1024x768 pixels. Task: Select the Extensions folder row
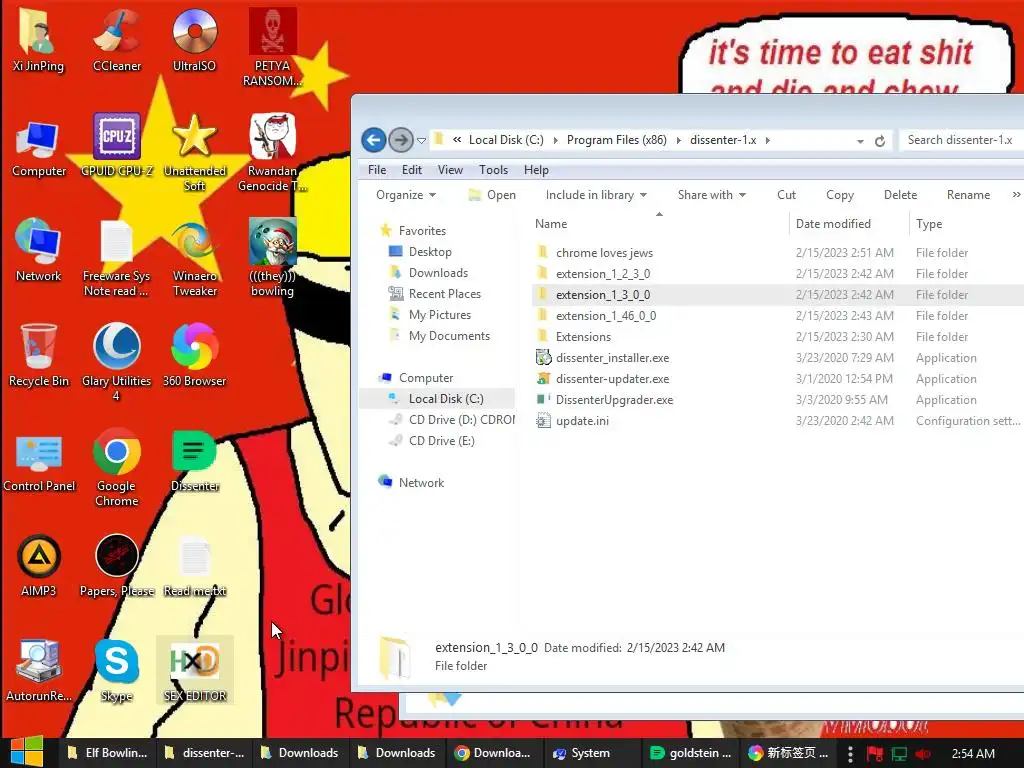pos(778,336)
